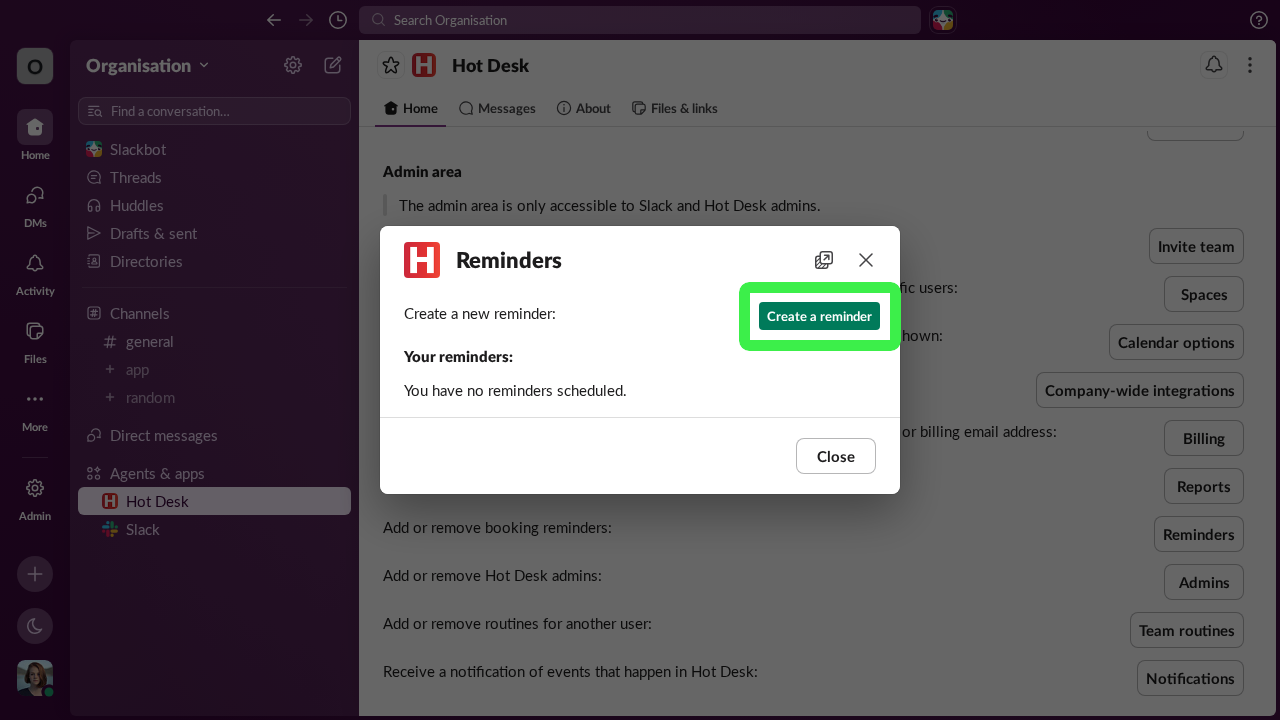Switch to the Home tab
The height and width of the screenshot is (720, 1280).
coord(411,108)
